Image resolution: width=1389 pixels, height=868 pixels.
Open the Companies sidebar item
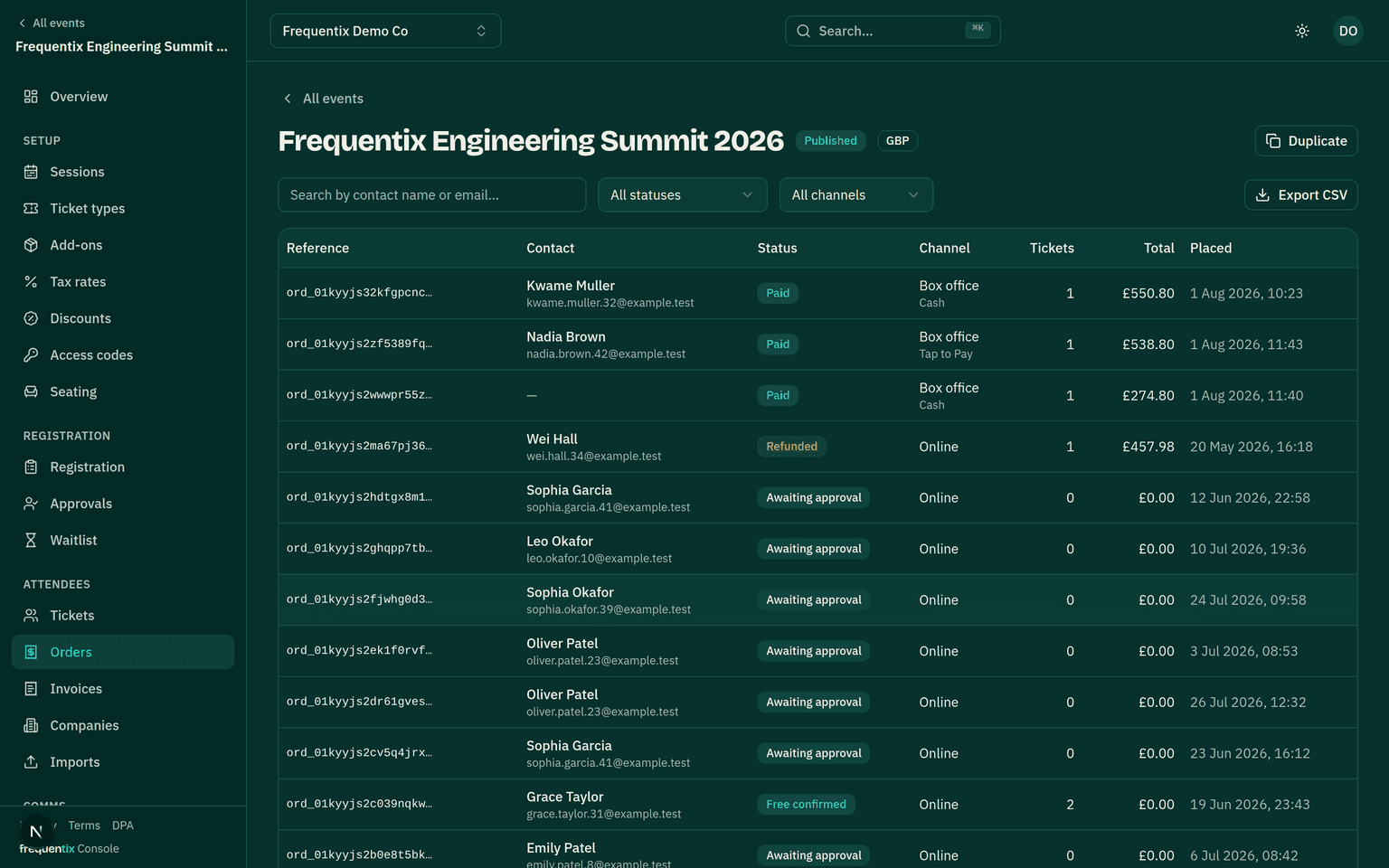tap(123, 725)
